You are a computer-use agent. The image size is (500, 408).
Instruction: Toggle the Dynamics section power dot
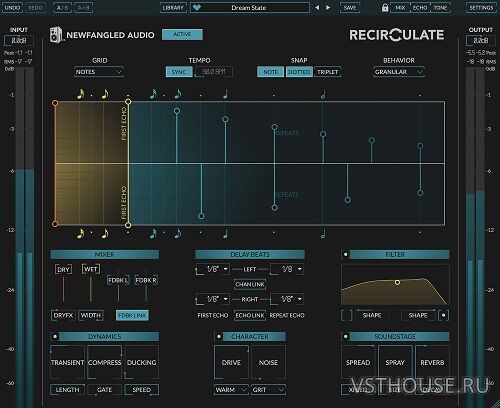coord(55,336)
